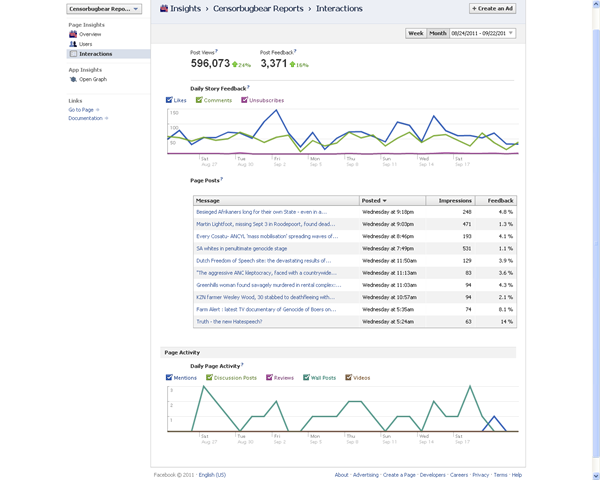Open Users in Page Insights
This screenshot has width=600, height=480.
[x=85, y=44]
